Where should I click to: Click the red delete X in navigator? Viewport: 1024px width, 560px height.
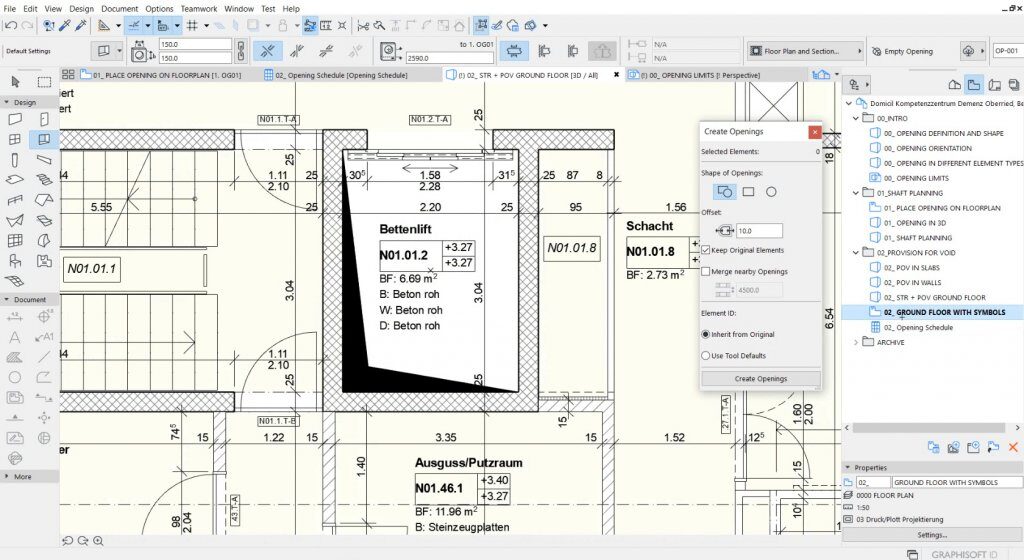click(x=1013, y=447)
